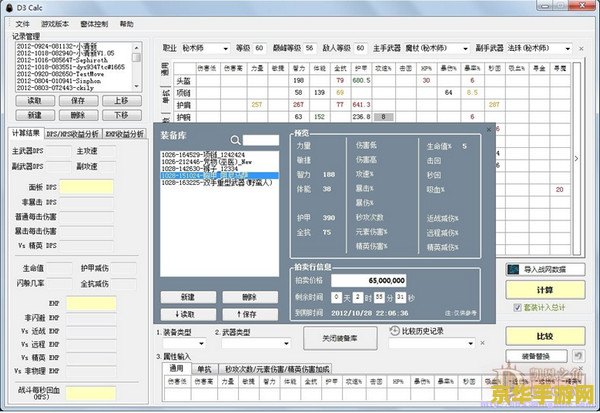Click the search magnifier in 装备库 panel

click(x=235, y=140)
